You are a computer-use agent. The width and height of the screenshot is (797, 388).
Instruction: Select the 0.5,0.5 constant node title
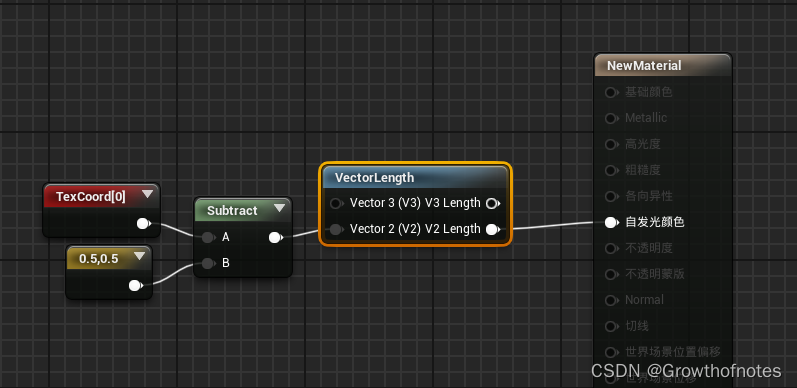[x=99, y=259]
